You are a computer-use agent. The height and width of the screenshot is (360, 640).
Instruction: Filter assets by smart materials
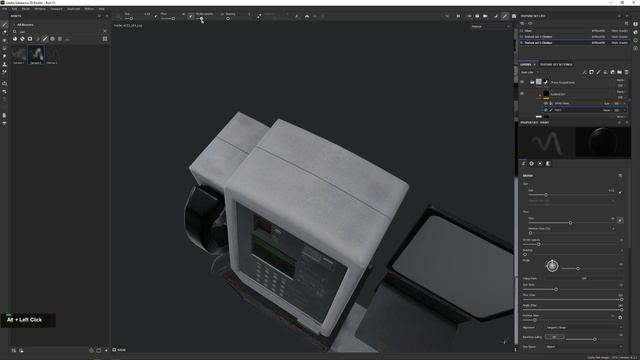coord(22,39)
